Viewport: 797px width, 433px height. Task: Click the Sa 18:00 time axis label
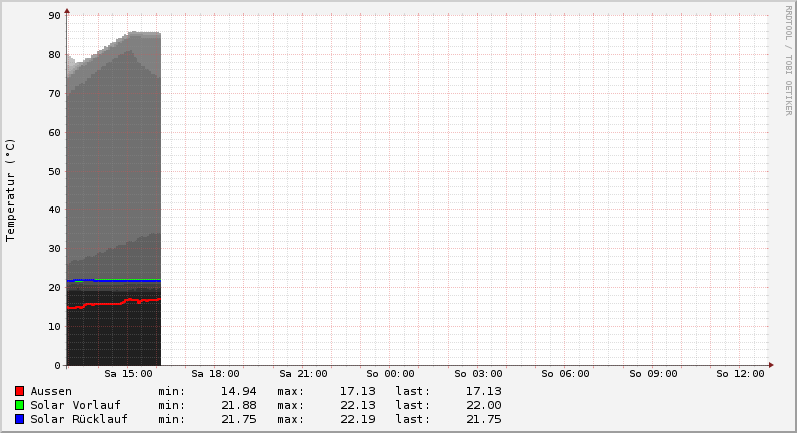[215, 374]
